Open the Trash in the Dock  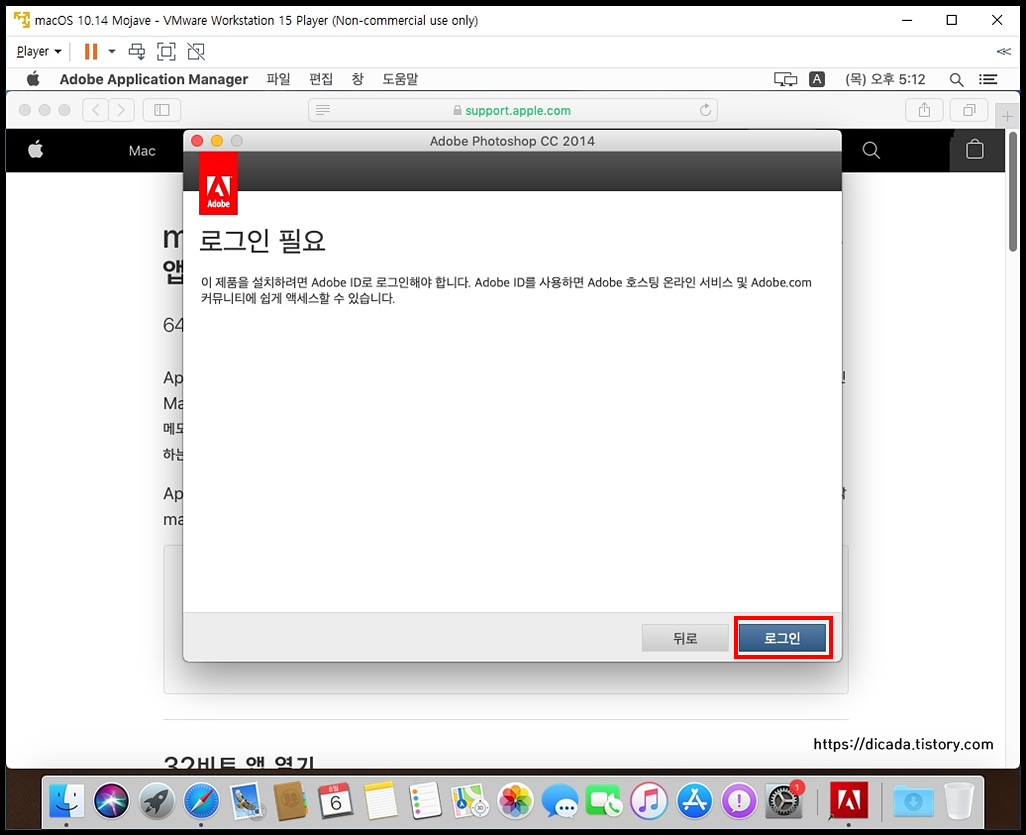pos(959,800)
